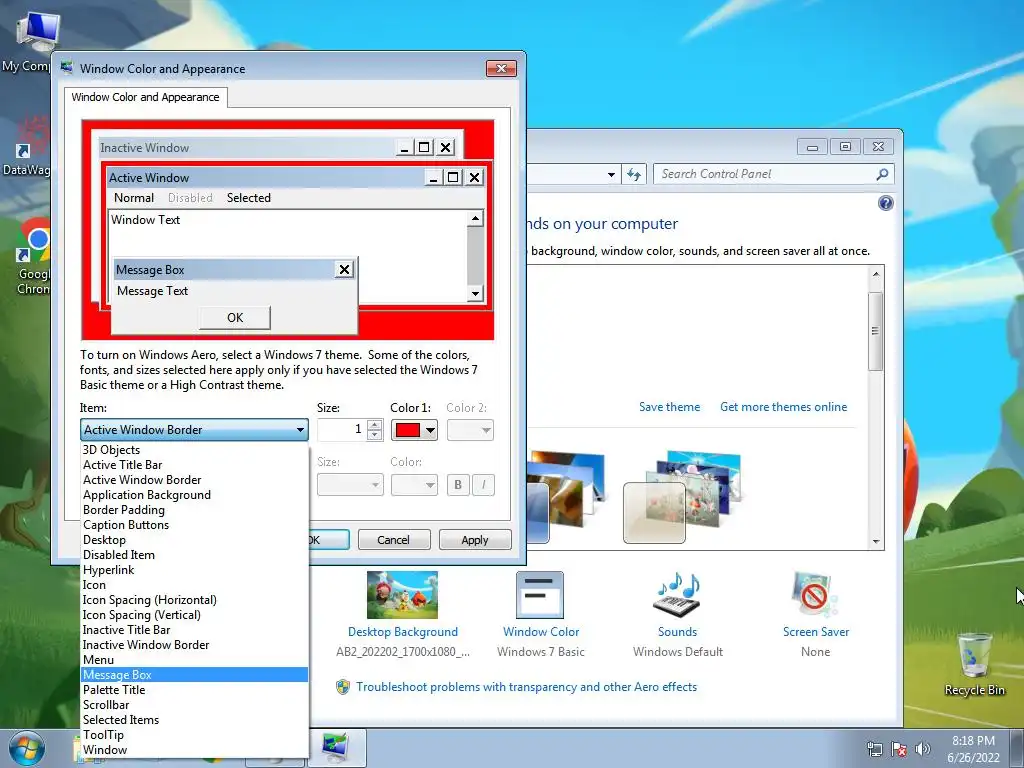Open the Sounds icon
Screen dimensions: 1024x768
click(677, 595)
